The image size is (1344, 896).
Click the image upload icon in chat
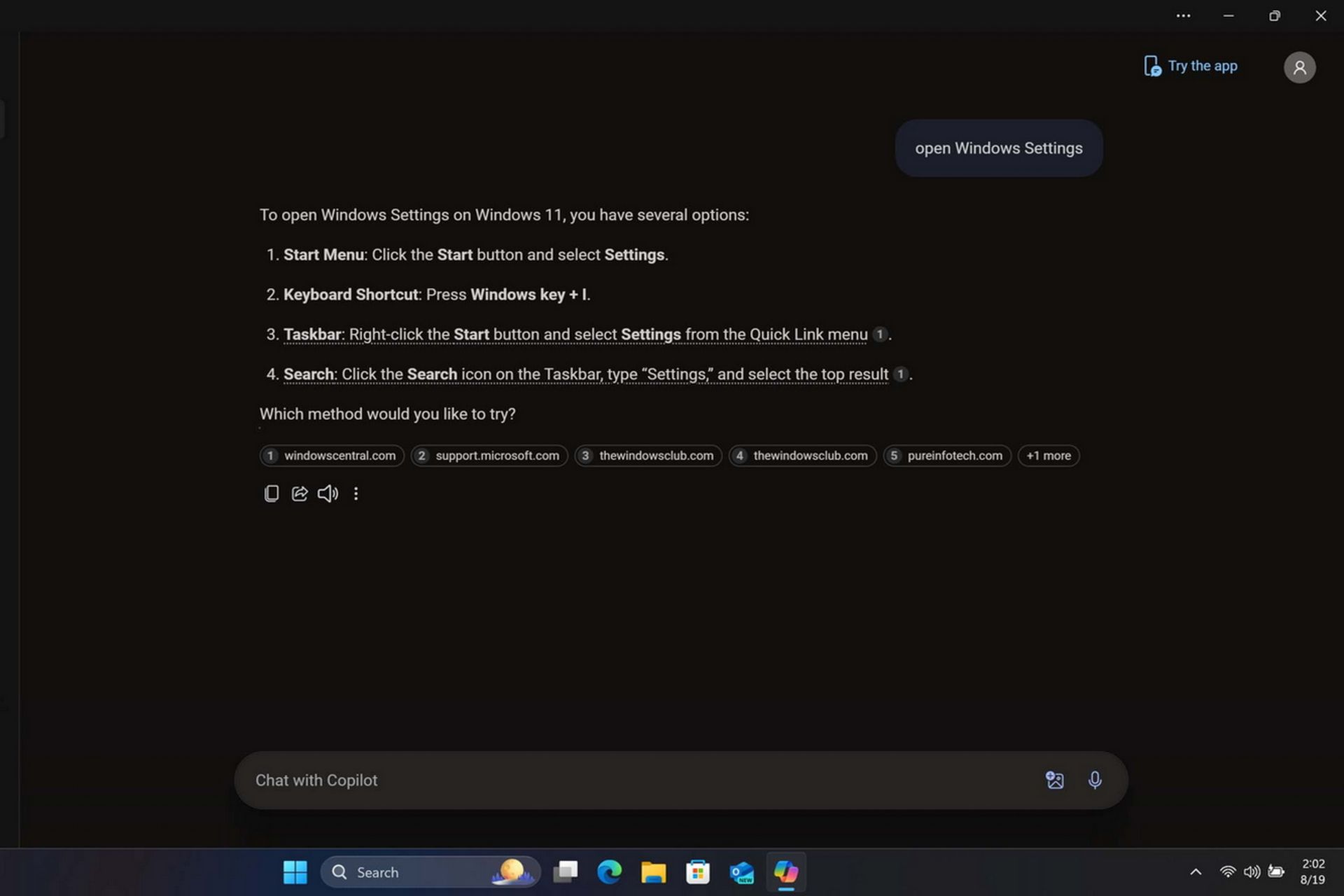tap(1054, 779)
